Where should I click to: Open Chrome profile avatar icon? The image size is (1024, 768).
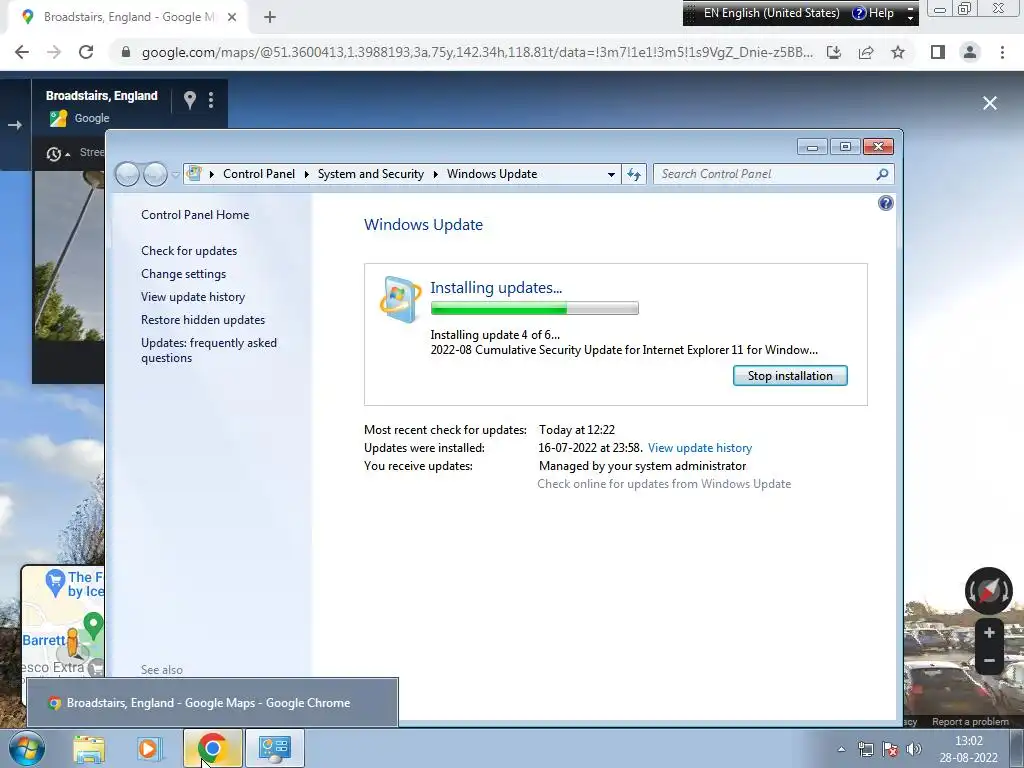tap(970, 52)
